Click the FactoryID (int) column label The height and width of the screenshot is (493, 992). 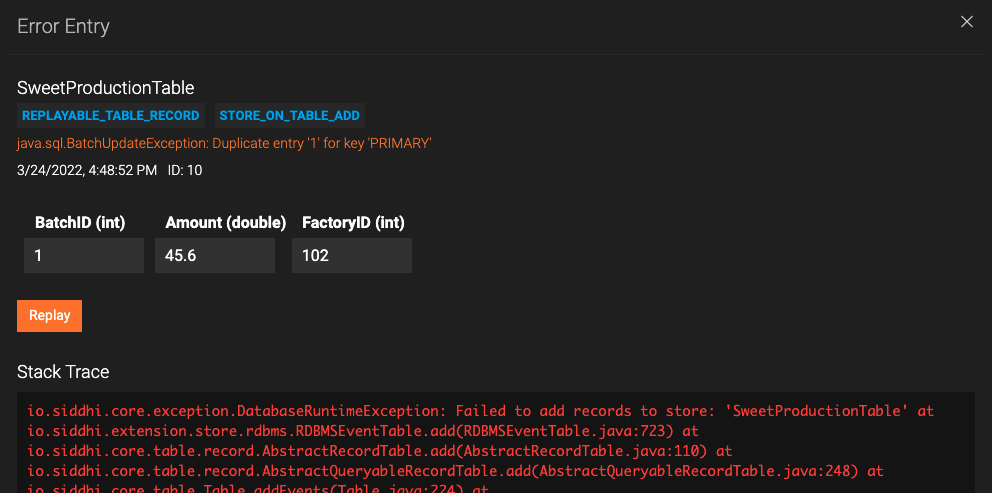coord(353,223)
